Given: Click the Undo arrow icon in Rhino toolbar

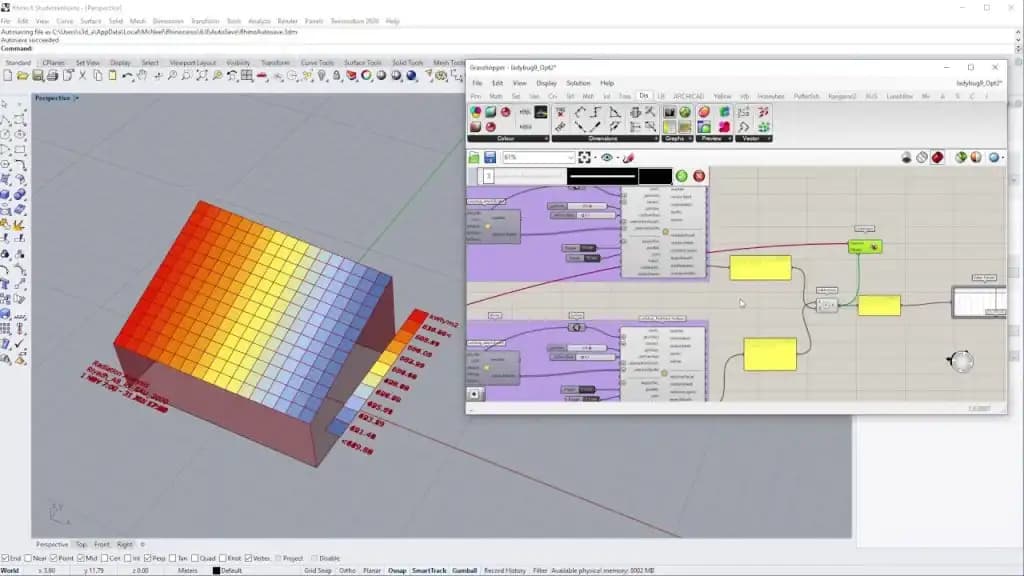Looking at the screenshot, I should 127,76.
